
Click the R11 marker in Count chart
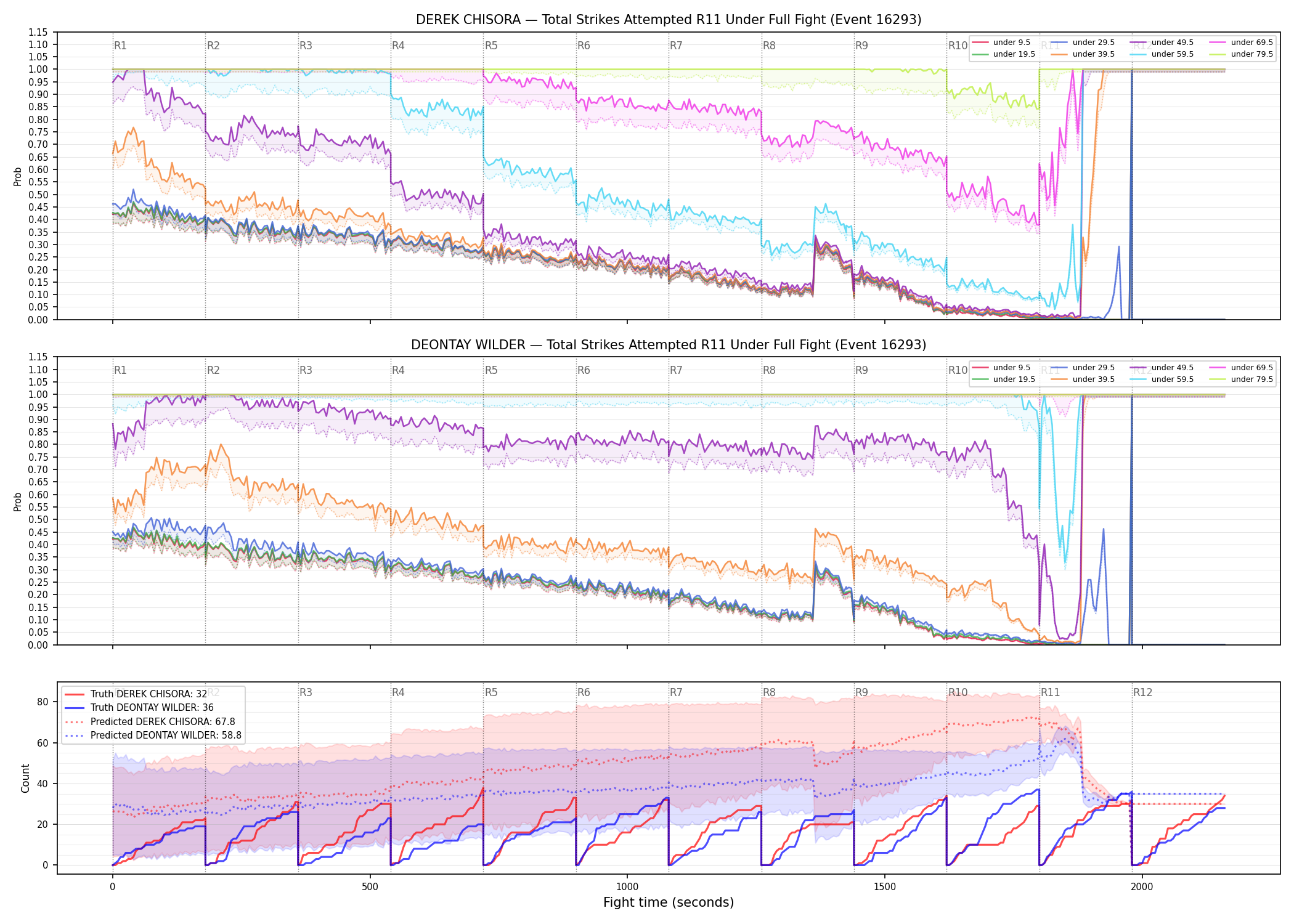(x=1051, y=692)
